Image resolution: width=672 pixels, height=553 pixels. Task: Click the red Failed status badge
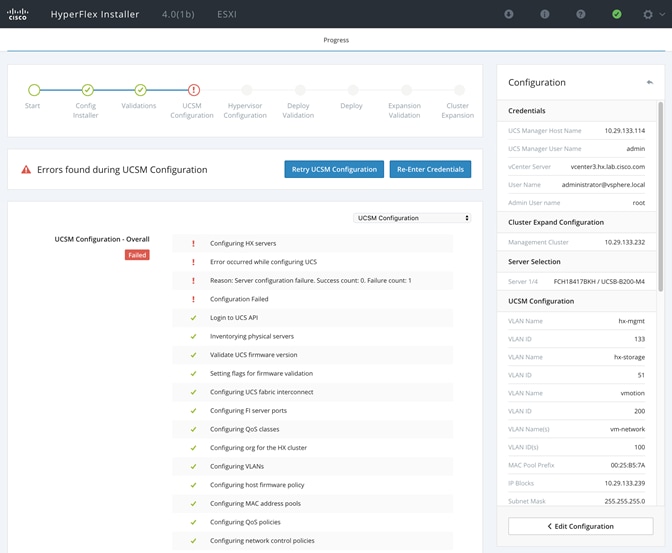pyautogui.click(x=137, y=255)
